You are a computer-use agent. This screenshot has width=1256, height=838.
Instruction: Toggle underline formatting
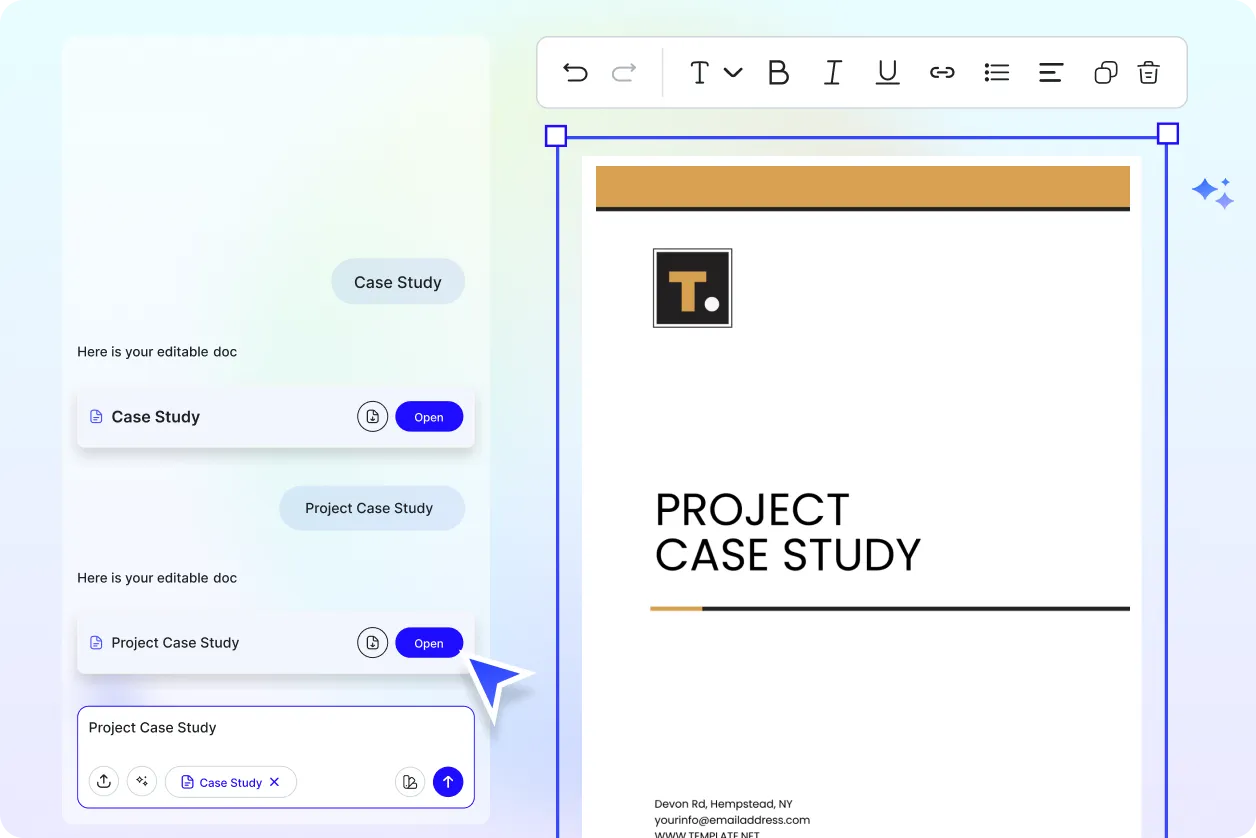point(887,72)
